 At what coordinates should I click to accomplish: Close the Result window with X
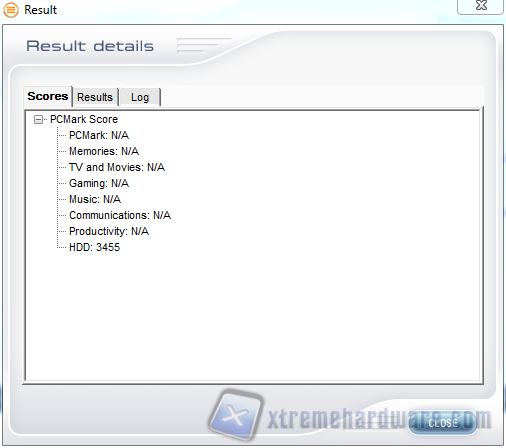pos(481,6)
